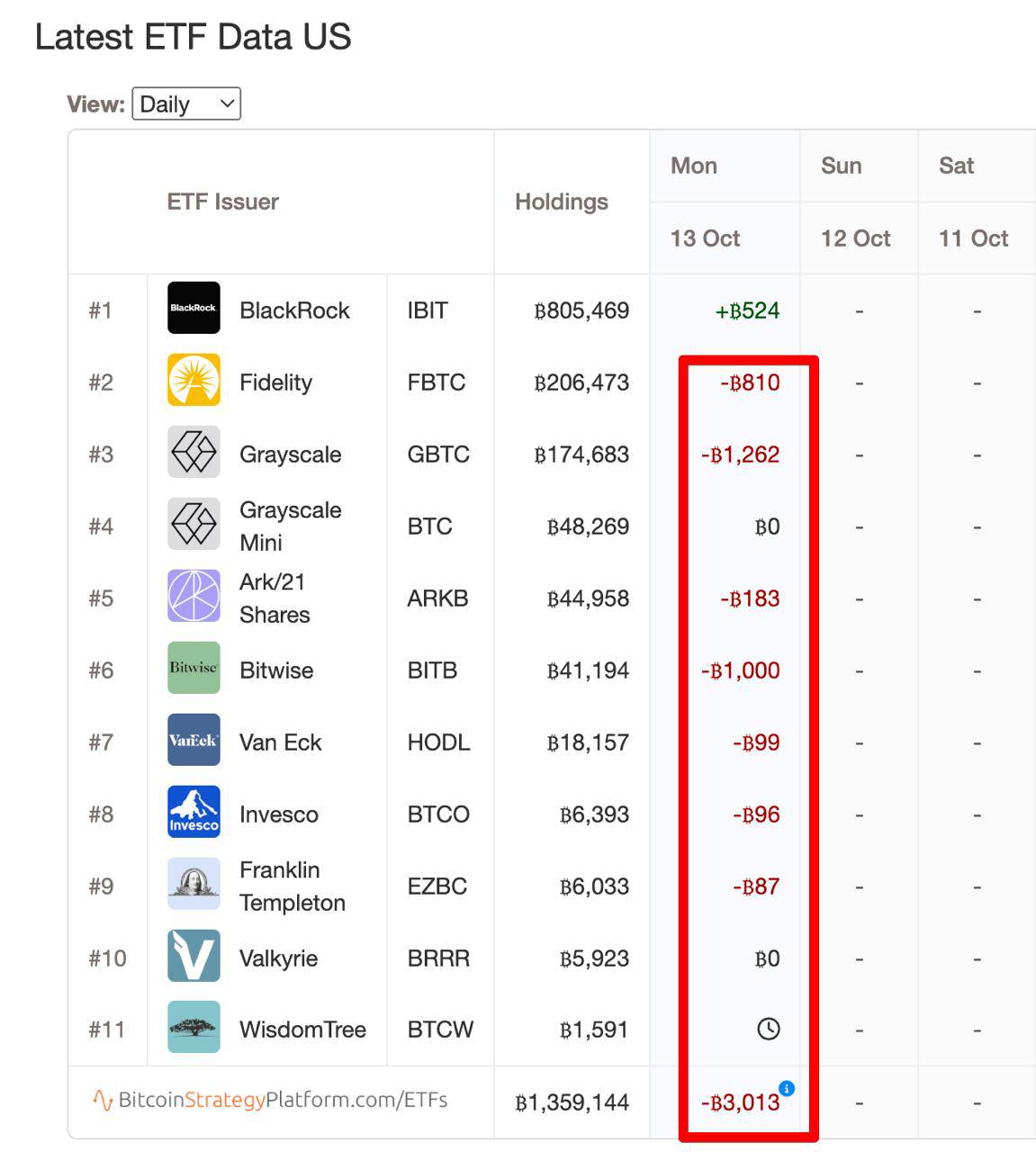Click the pending clock icon for WisdomTree

tap(768, 1029)
